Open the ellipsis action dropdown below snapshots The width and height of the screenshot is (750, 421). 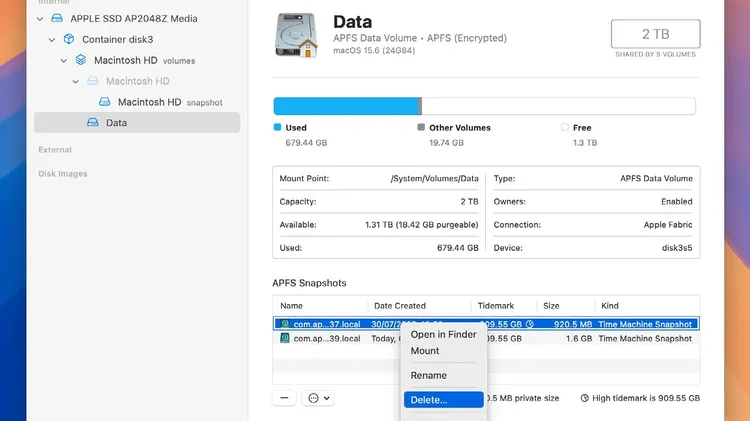point(320,398)
